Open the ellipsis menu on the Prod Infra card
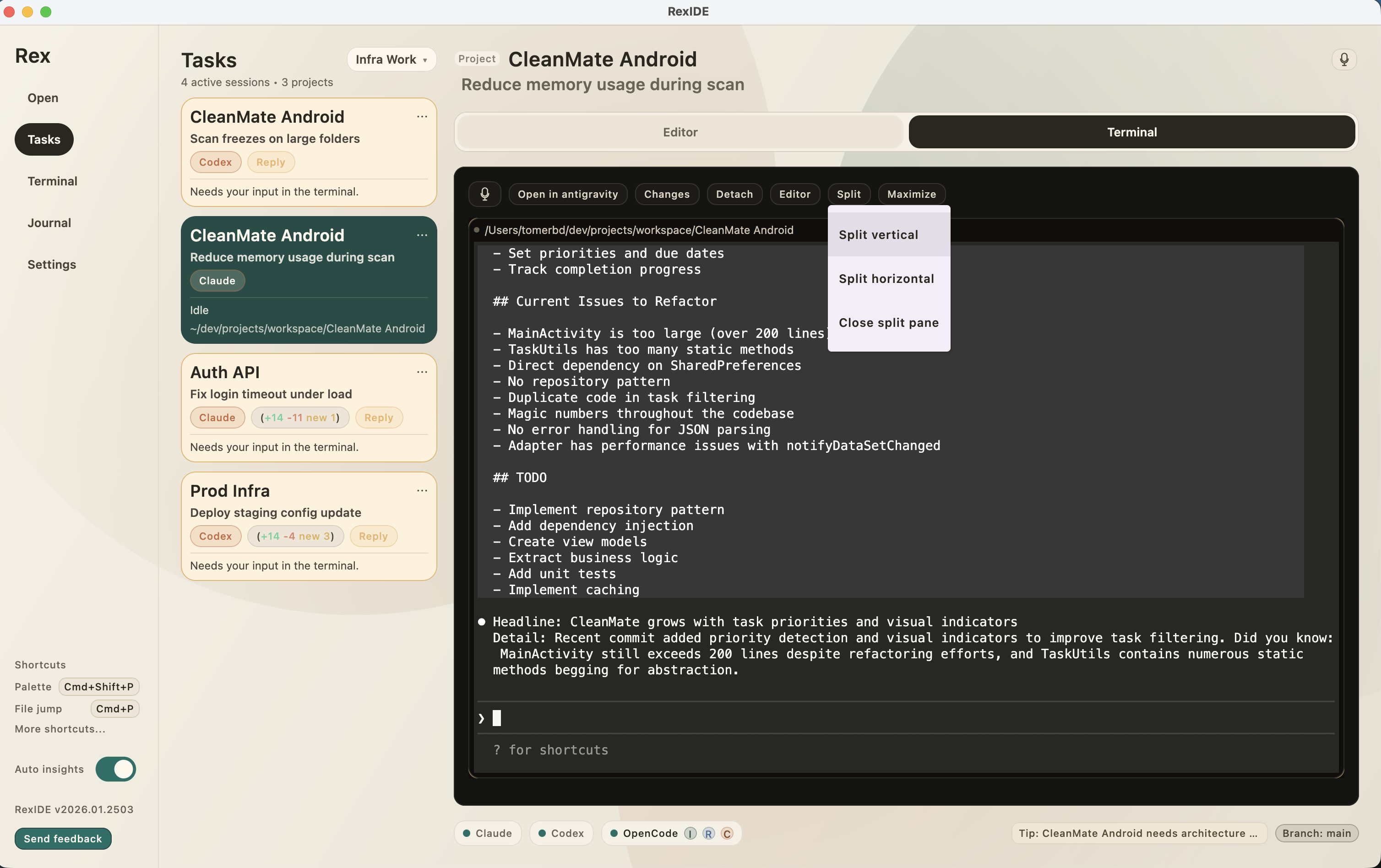This screenshot has height=868, width=1381. [422, 491]
